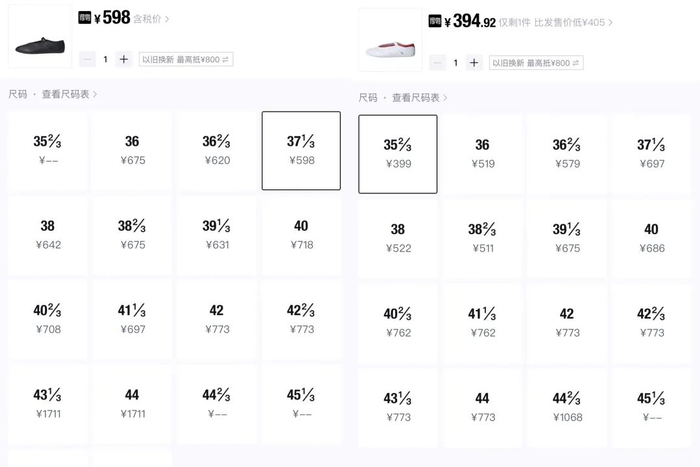Select size 37⅓ priced ¥697
The width and height of the screenshot is (700, 467).
652,154
